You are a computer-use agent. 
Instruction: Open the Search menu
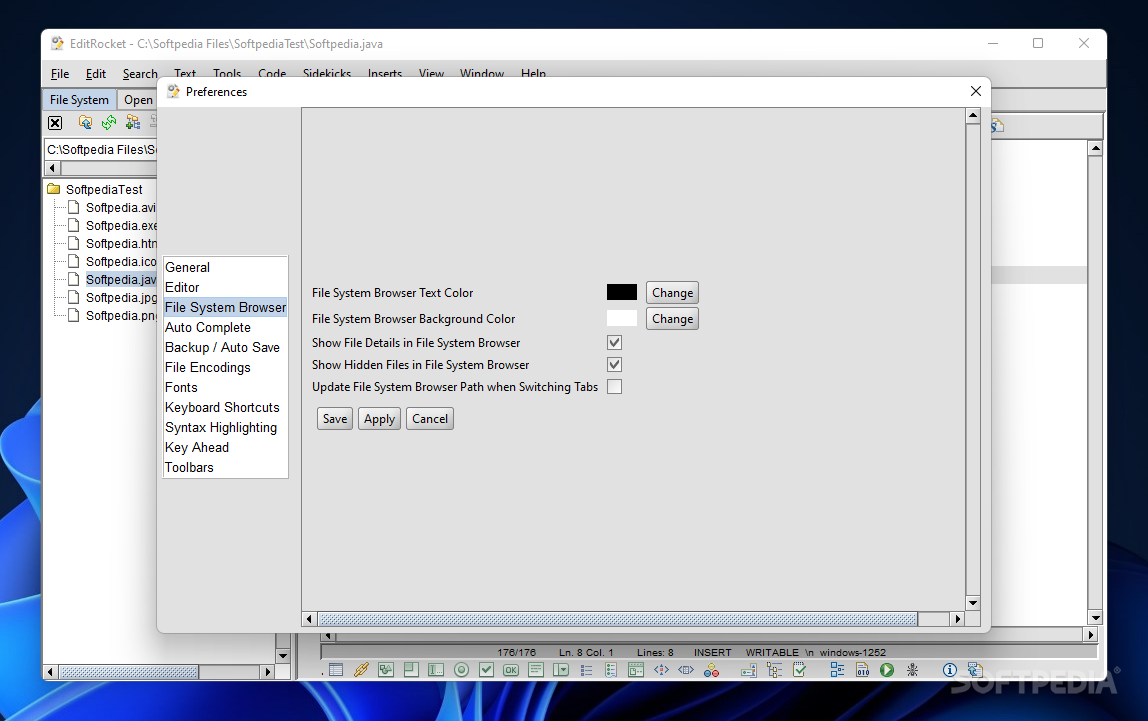pos(140,74)
